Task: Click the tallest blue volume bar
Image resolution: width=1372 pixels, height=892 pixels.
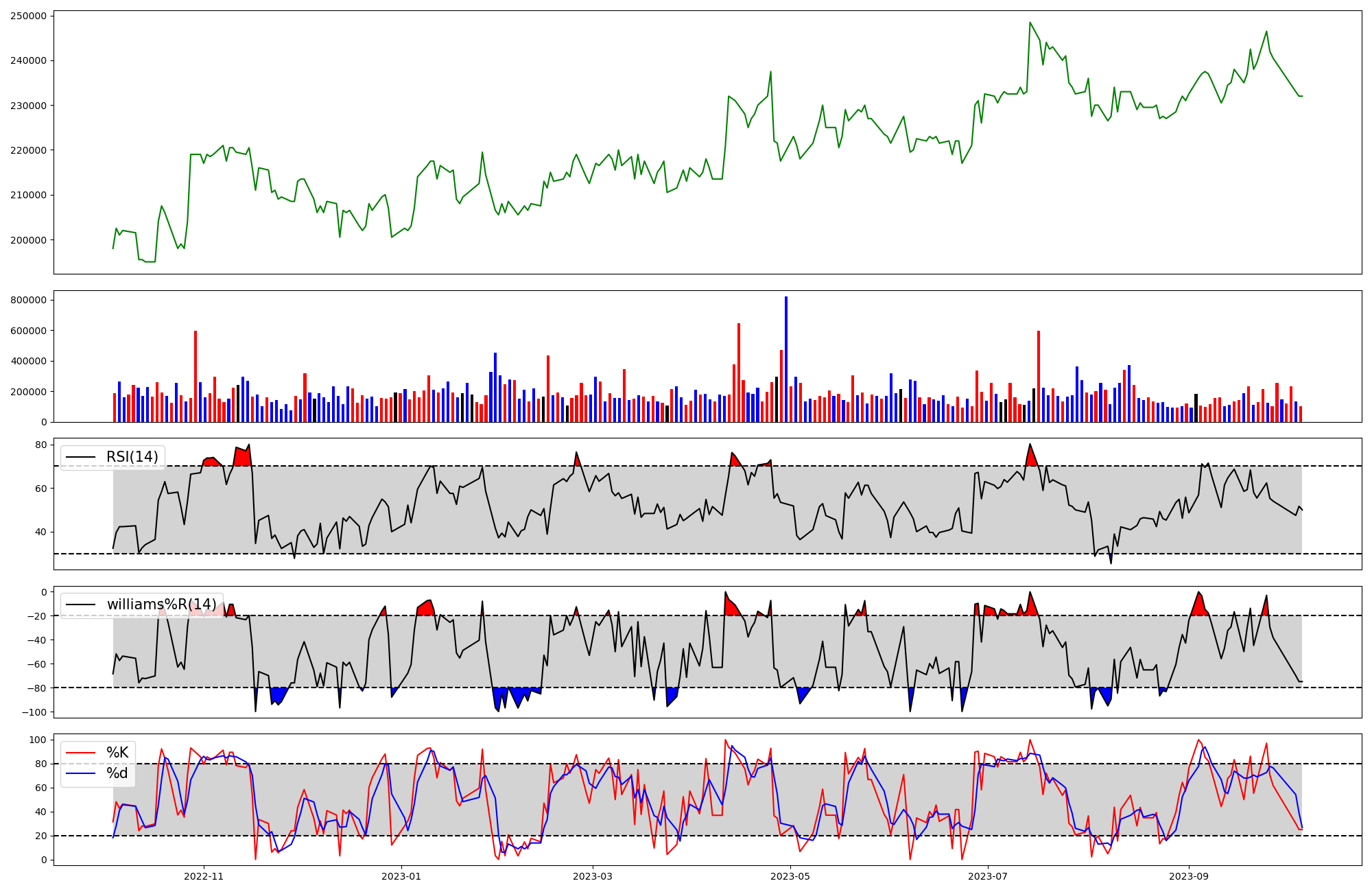Action: coord(786,360)
